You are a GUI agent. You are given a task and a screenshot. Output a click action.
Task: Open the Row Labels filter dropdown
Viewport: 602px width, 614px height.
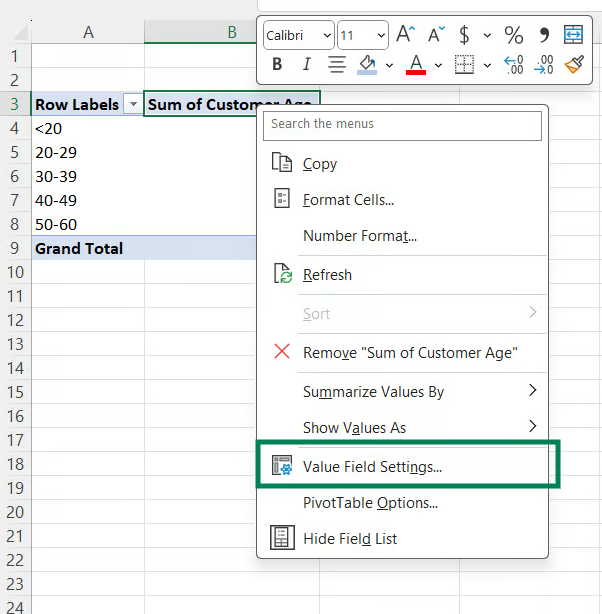coord(133,104)
